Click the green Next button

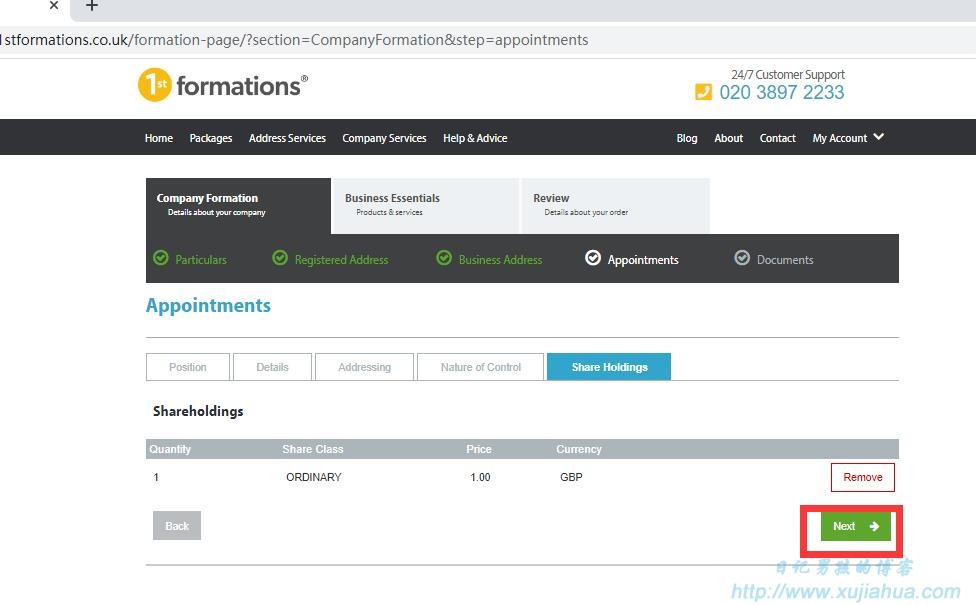click(x=855, y=526)
